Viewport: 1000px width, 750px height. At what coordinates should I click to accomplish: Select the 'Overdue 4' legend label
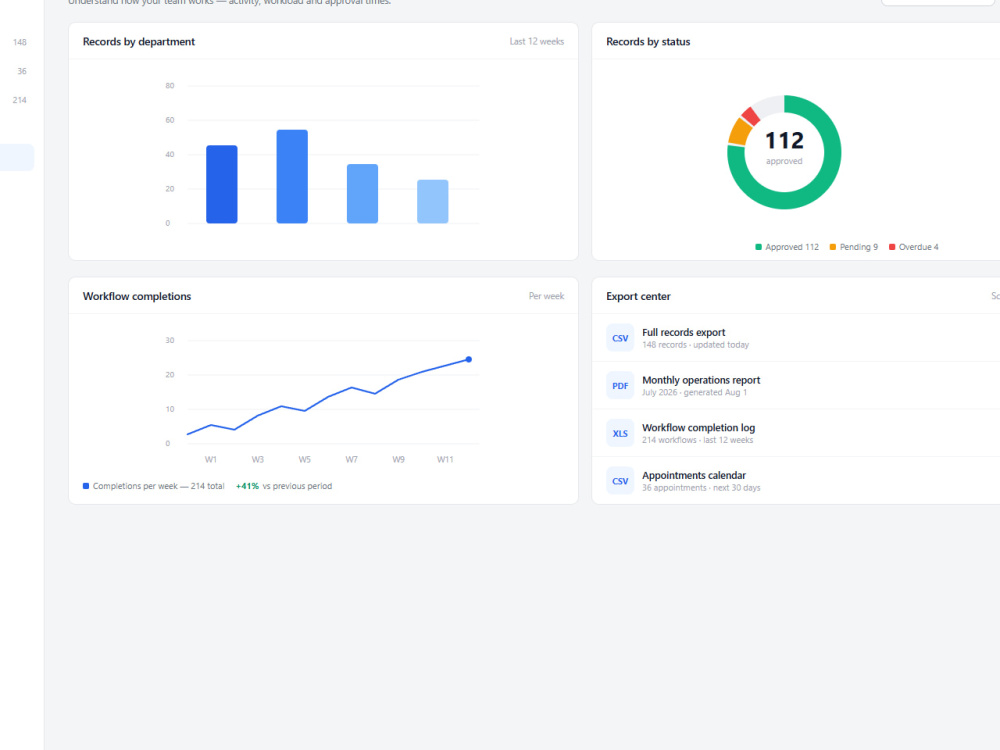coord(918,247)
